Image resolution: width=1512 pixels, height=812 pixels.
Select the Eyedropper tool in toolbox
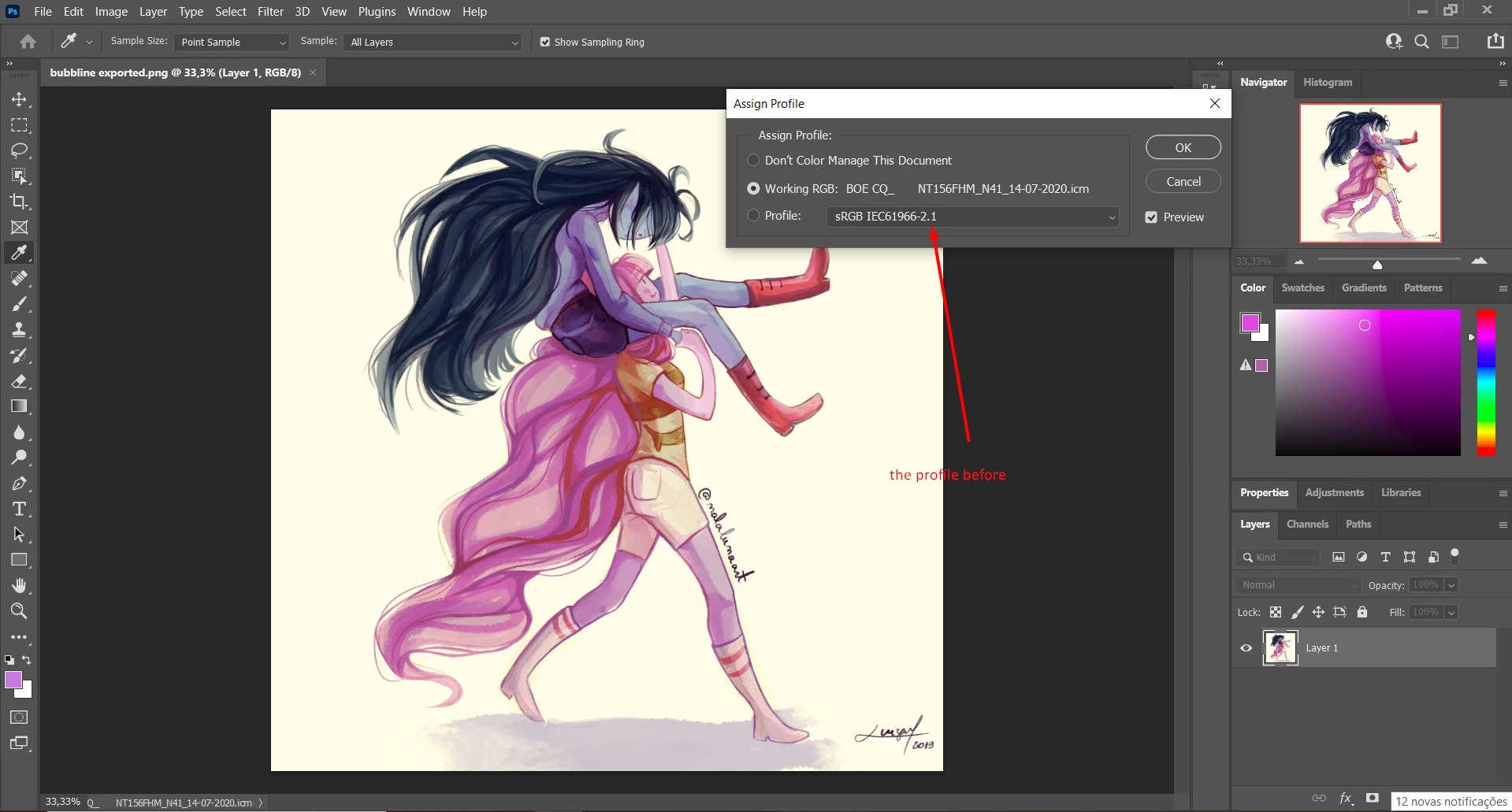tap(20, 253)
